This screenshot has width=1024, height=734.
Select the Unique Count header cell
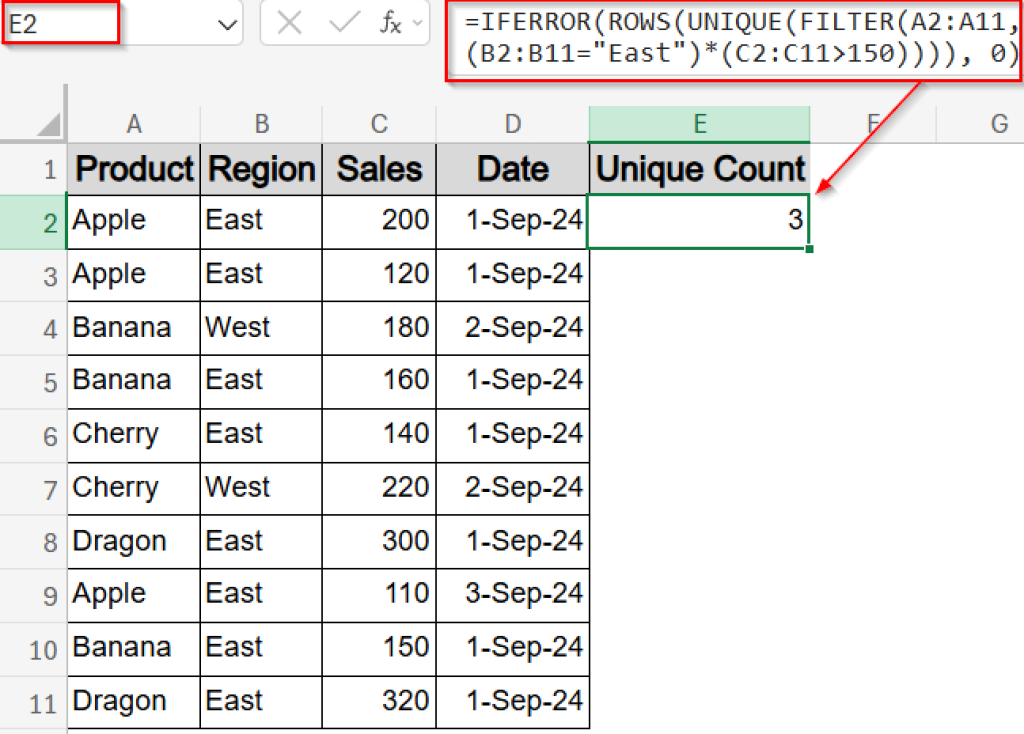pyautogui.click(x=699, y=169)
